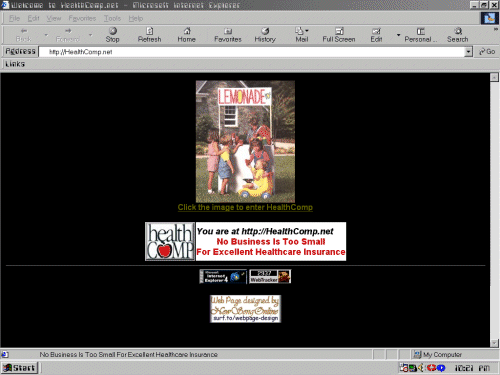Refresh the current page

click(x=149, y=35)
